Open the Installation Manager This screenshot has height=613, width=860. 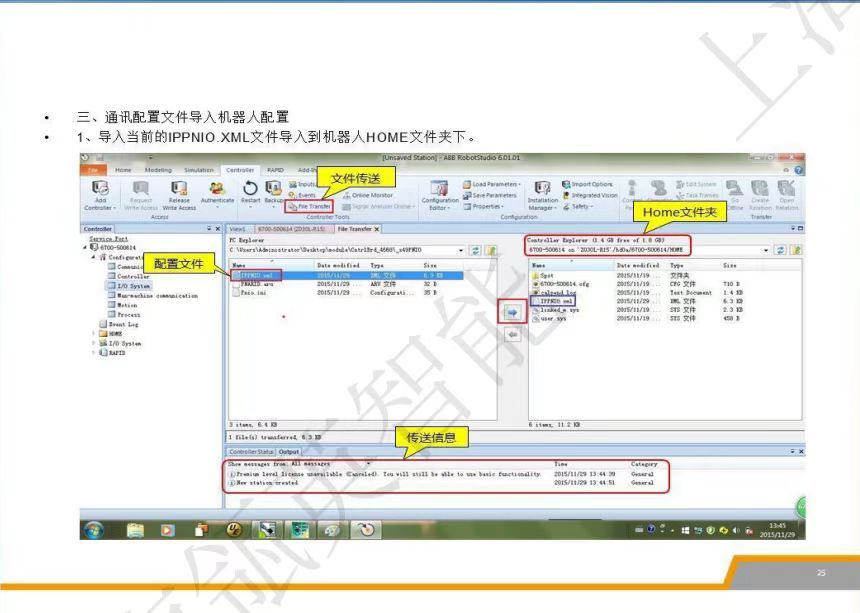click(542, 195)
